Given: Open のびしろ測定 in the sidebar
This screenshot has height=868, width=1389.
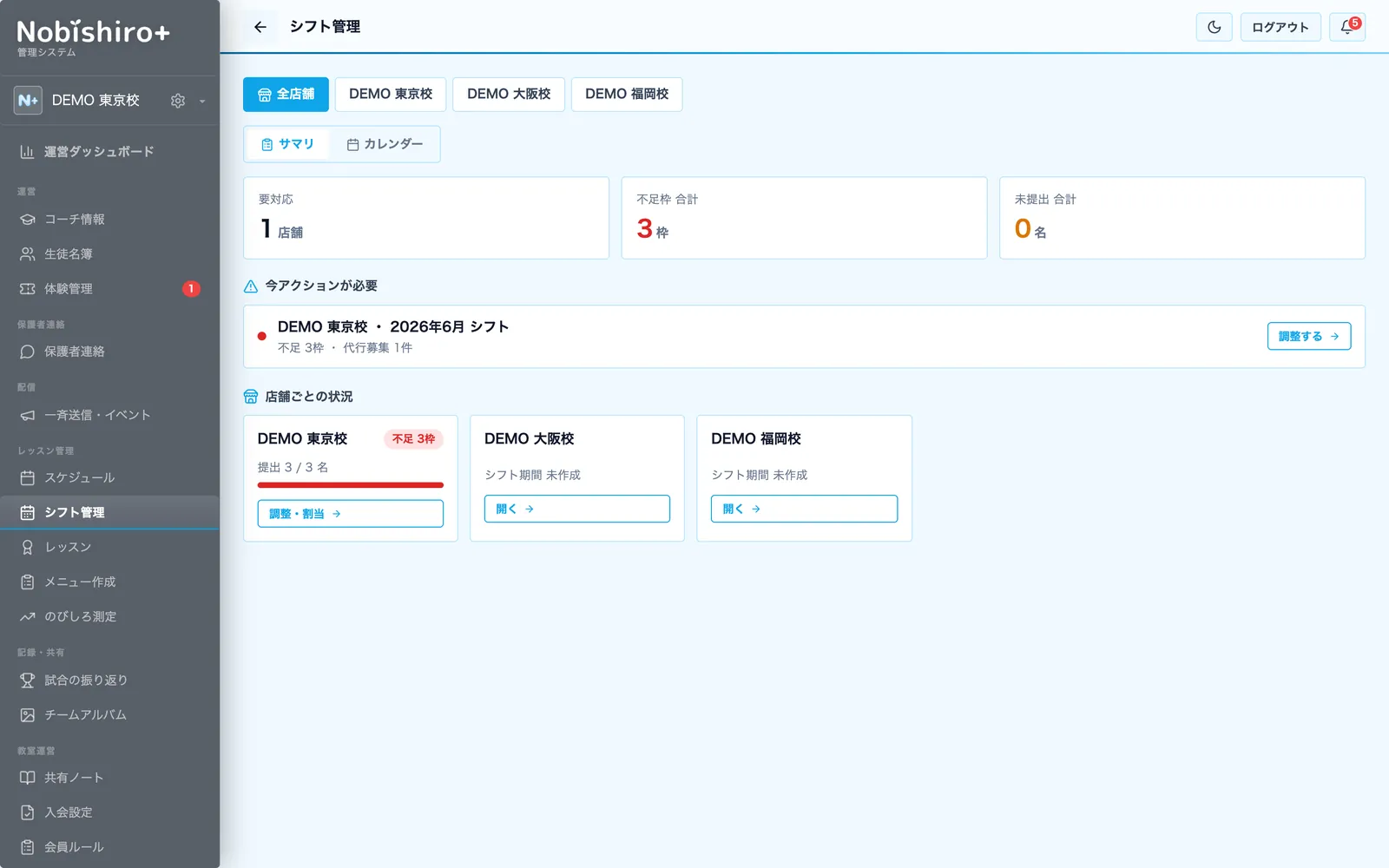Looking at the screenshot, I should (109, 616).
